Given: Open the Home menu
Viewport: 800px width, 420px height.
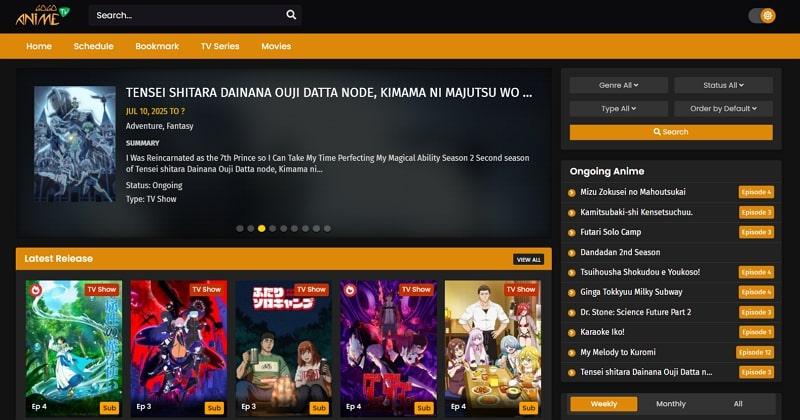Looking at the screenshot, I should coord(39,46).
